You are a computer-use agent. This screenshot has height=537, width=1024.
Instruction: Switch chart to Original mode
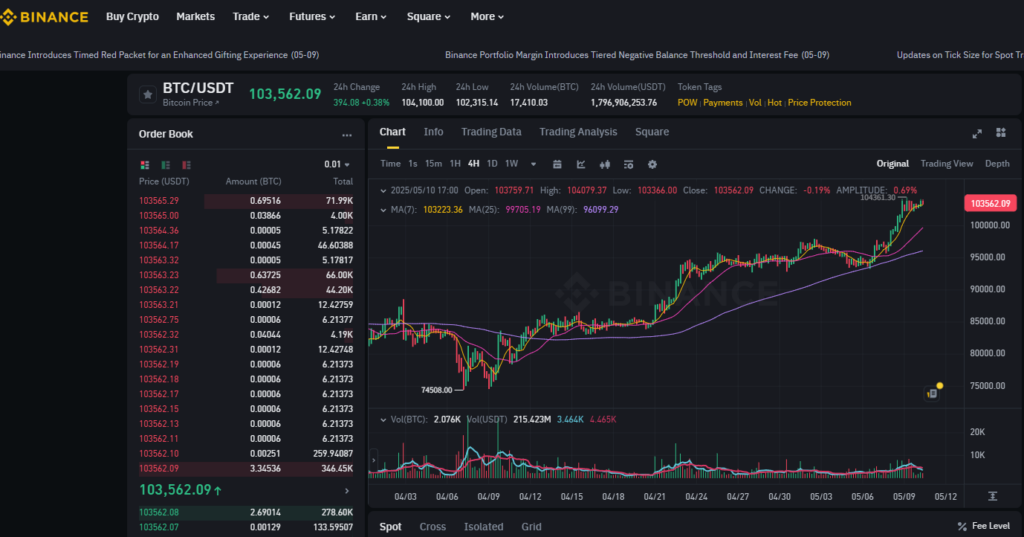(x=892, y=164)
